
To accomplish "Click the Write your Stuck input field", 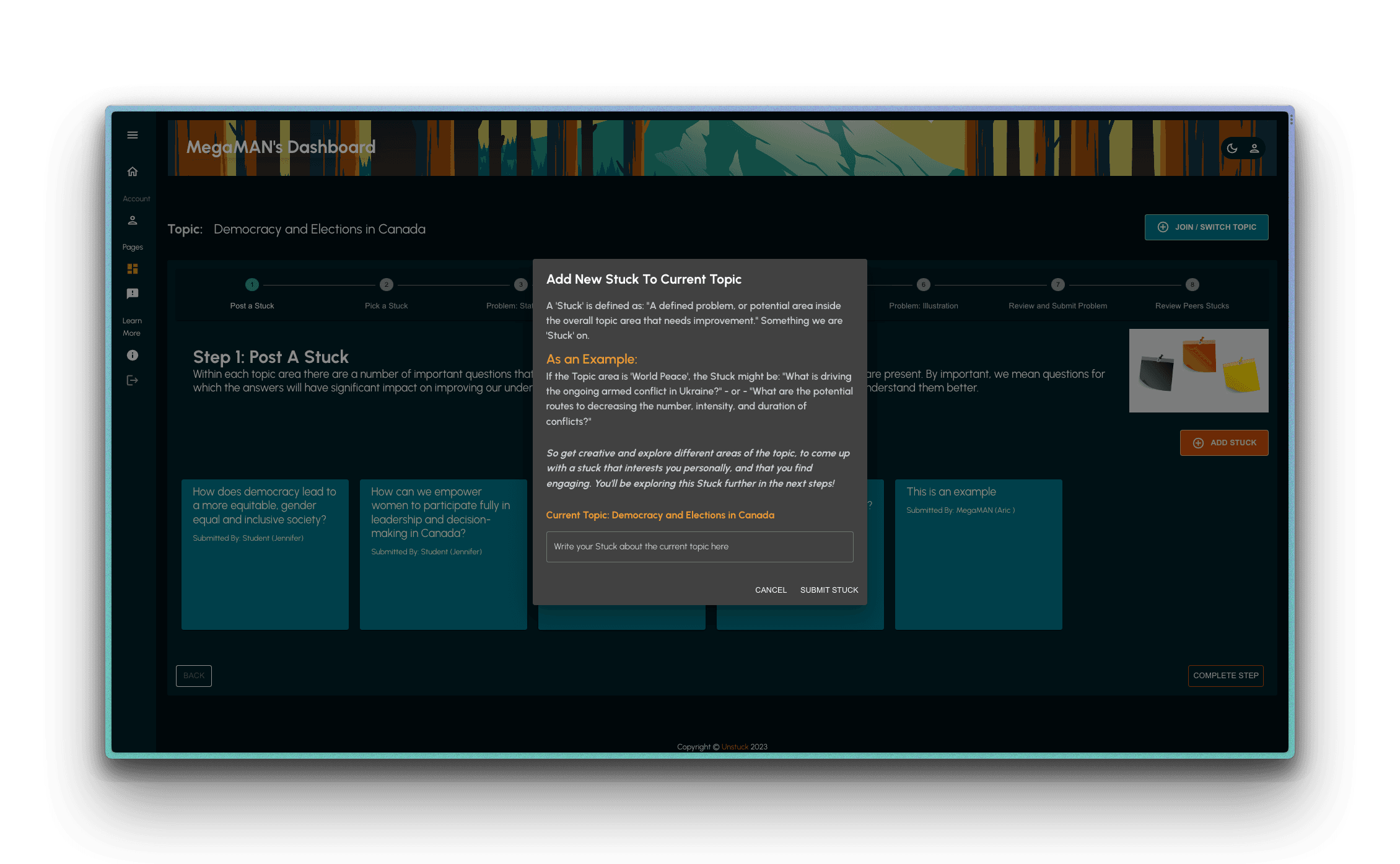I will (x=699, y=547).
